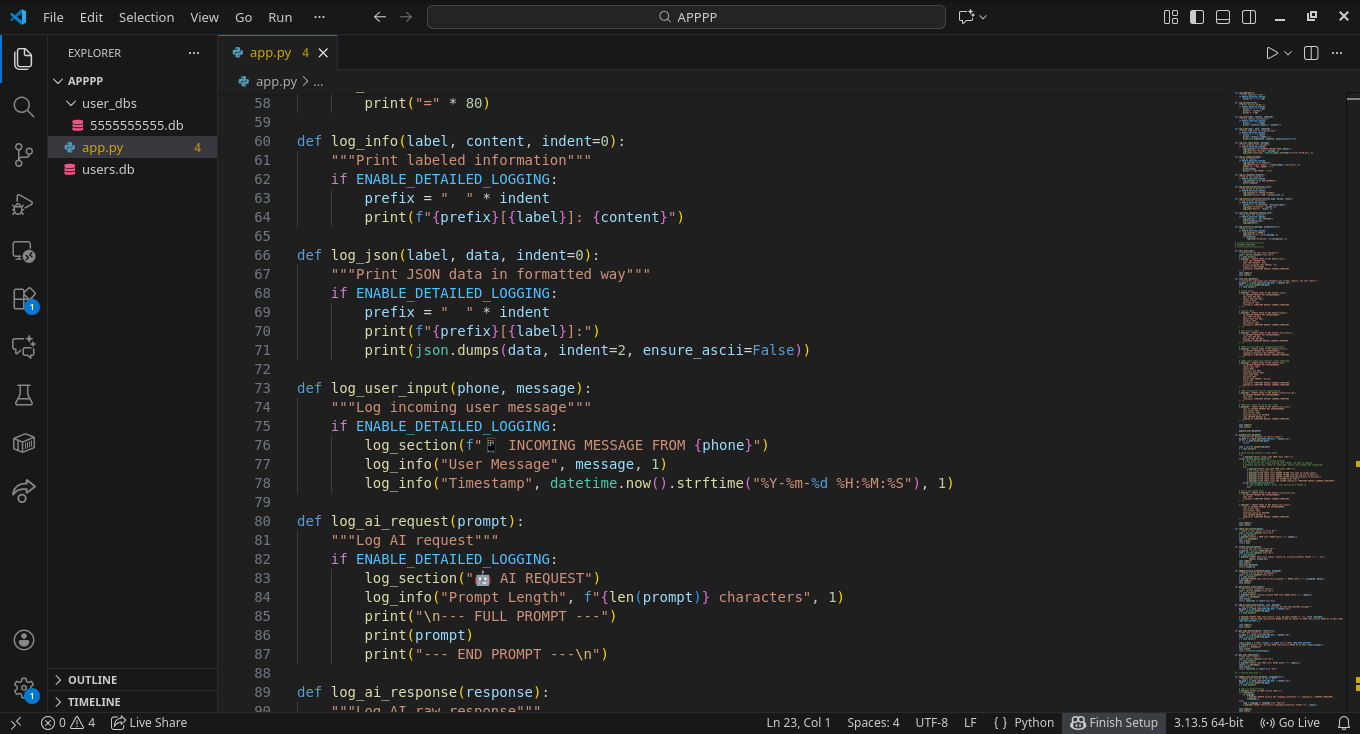Open the Manage settings gear
The width and height of the screenshot is (1360, 734).
(x=24, y=688)
